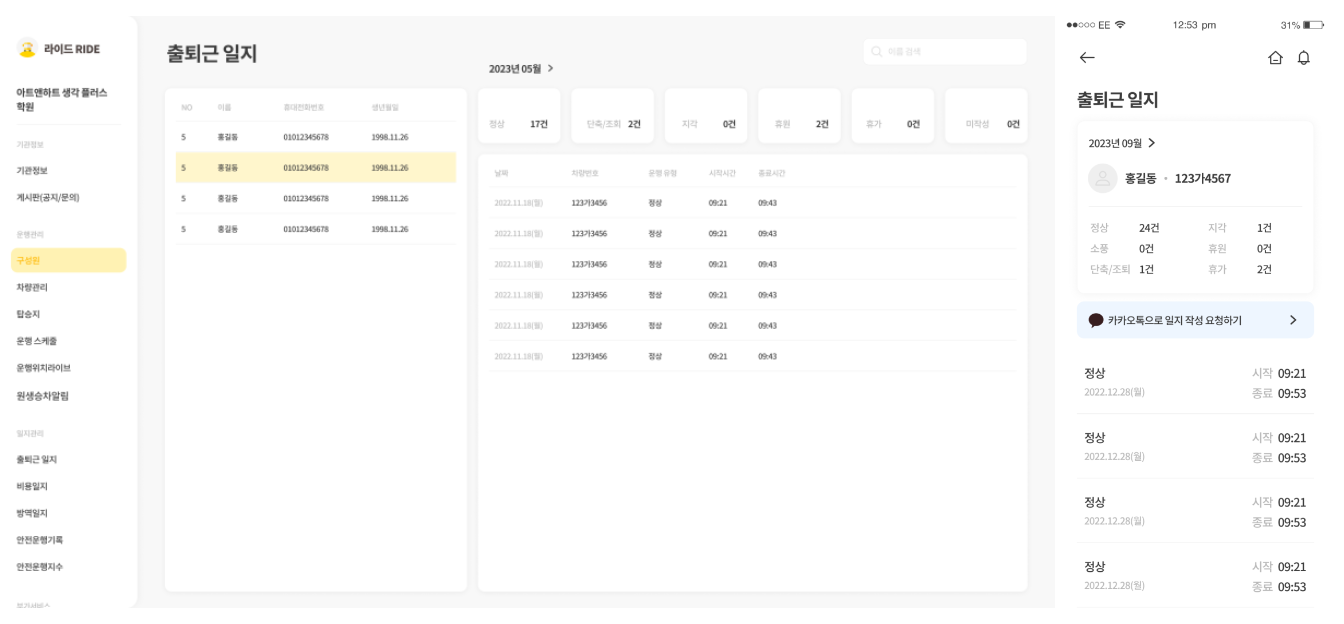Open 출퇴근 일지 from the sidebar

37,460
